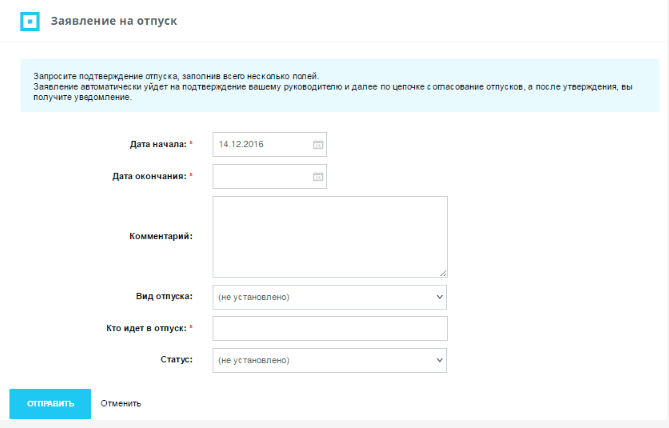This screenshot has height=428, width=669.
Task: Click the Статус label
Action: click(x=176, y=359)
